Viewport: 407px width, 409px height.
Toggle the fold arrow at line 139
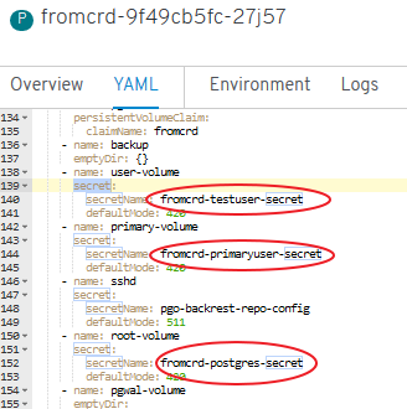coord(25,186)
